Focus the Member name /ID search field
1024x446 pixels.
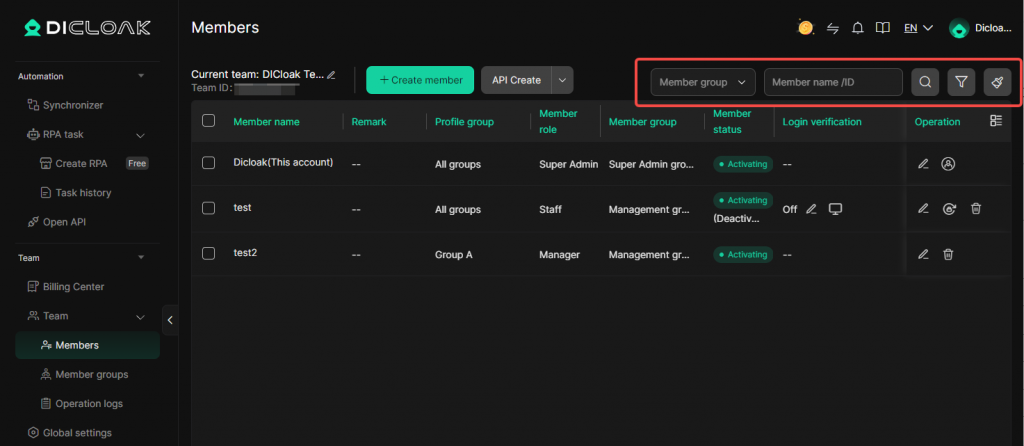tap(833, 82)
